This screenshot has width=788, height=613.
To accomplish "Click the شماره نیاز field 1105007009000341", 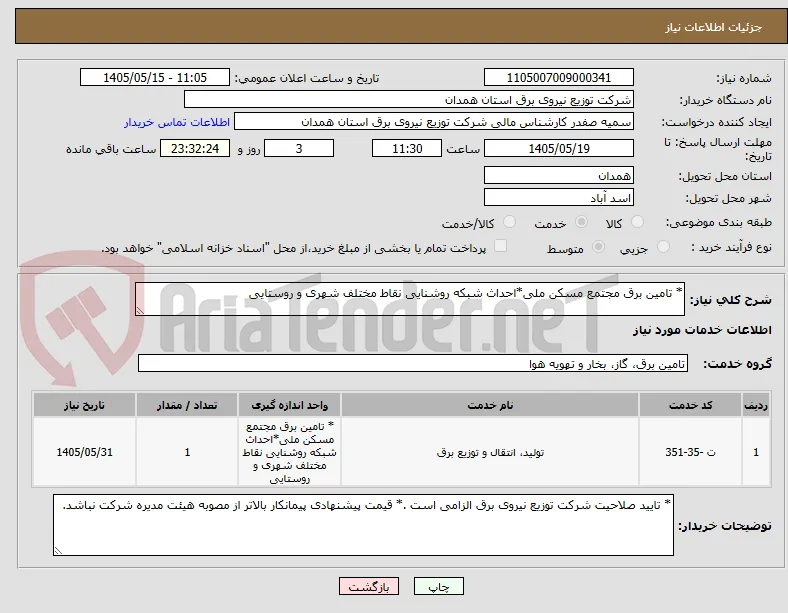I will point(558,77).
